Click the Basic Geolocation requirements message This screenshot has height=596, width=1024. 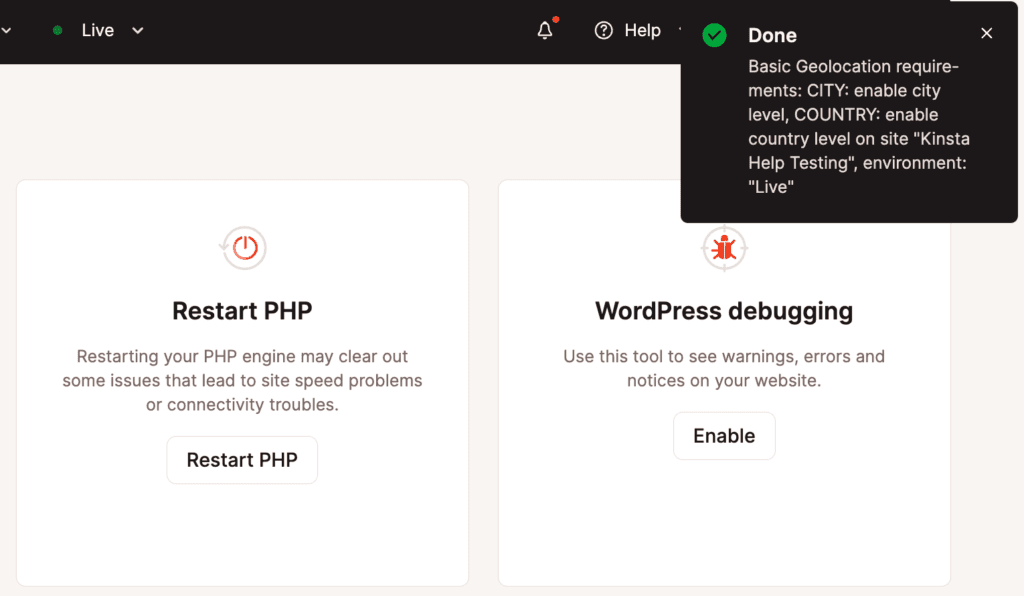[x=859, y=127]
